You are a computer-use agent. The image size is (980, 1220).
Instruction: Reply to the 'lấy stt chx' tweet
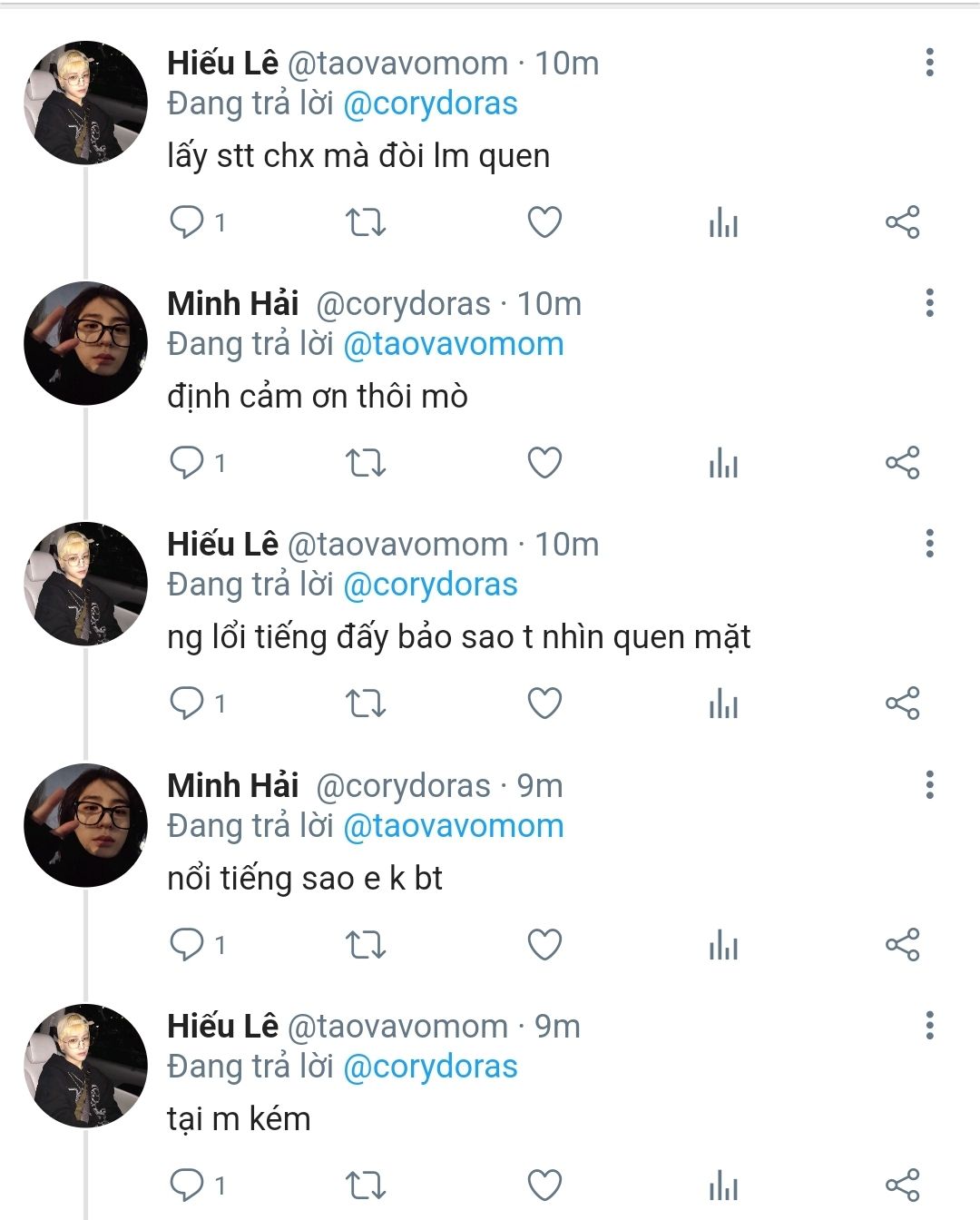tap(187, 222)
